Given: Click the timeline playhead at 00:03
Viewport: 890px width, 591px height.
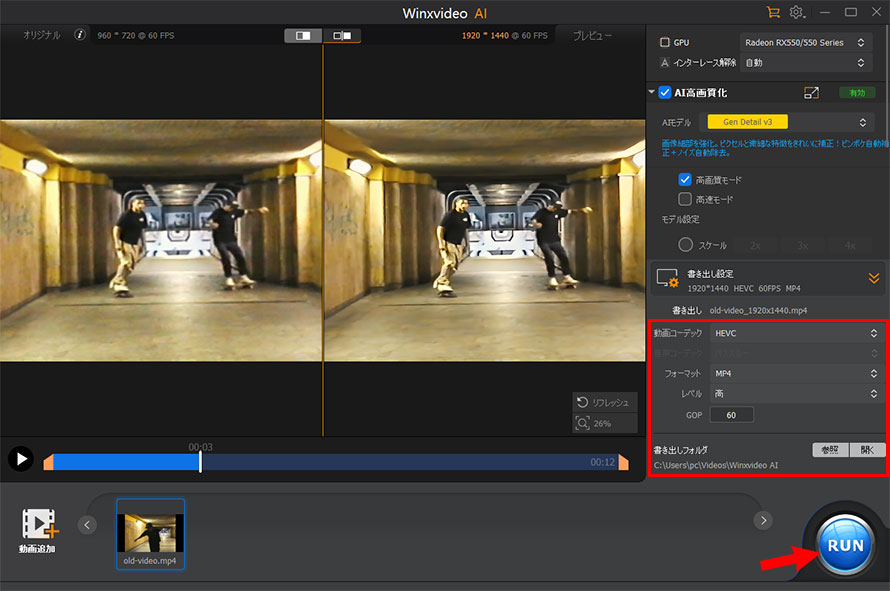Looking at the screenshot, I should tap(200, 461).
